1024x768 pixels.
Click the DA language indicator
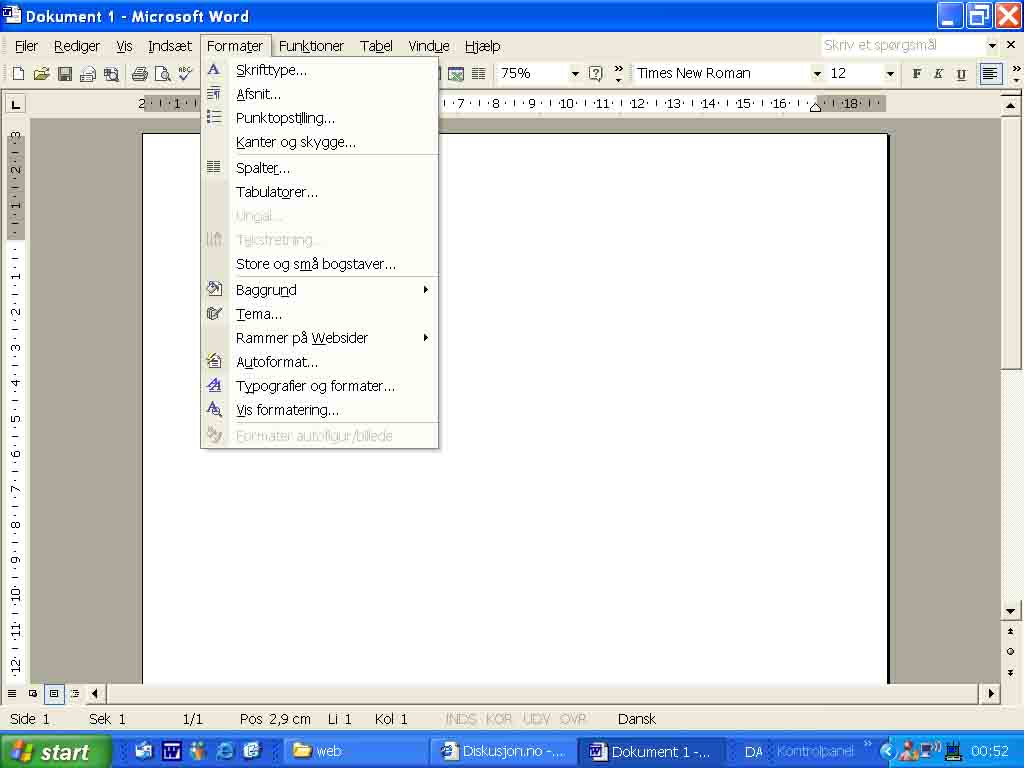click(x=754, y=752)
